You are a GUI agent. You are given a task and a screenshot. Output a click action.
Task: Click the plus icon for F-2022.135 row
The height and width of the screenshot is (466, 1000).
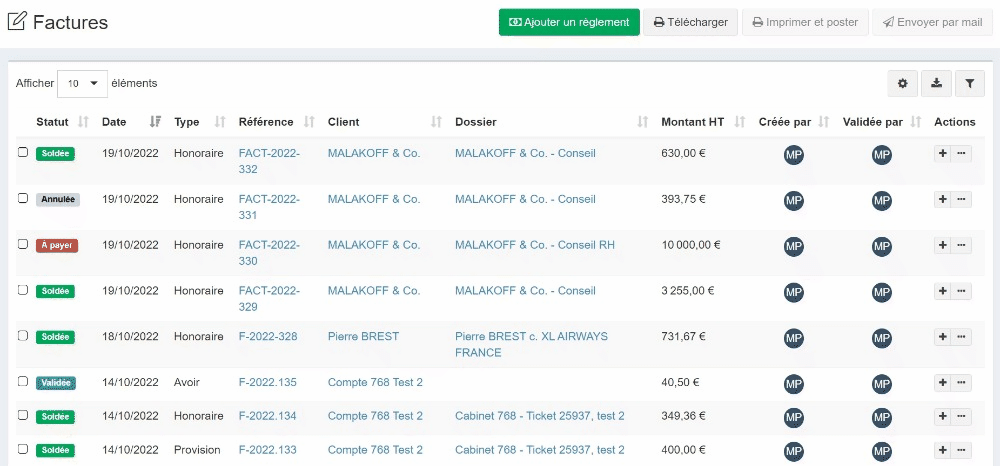tap(943, 383)
